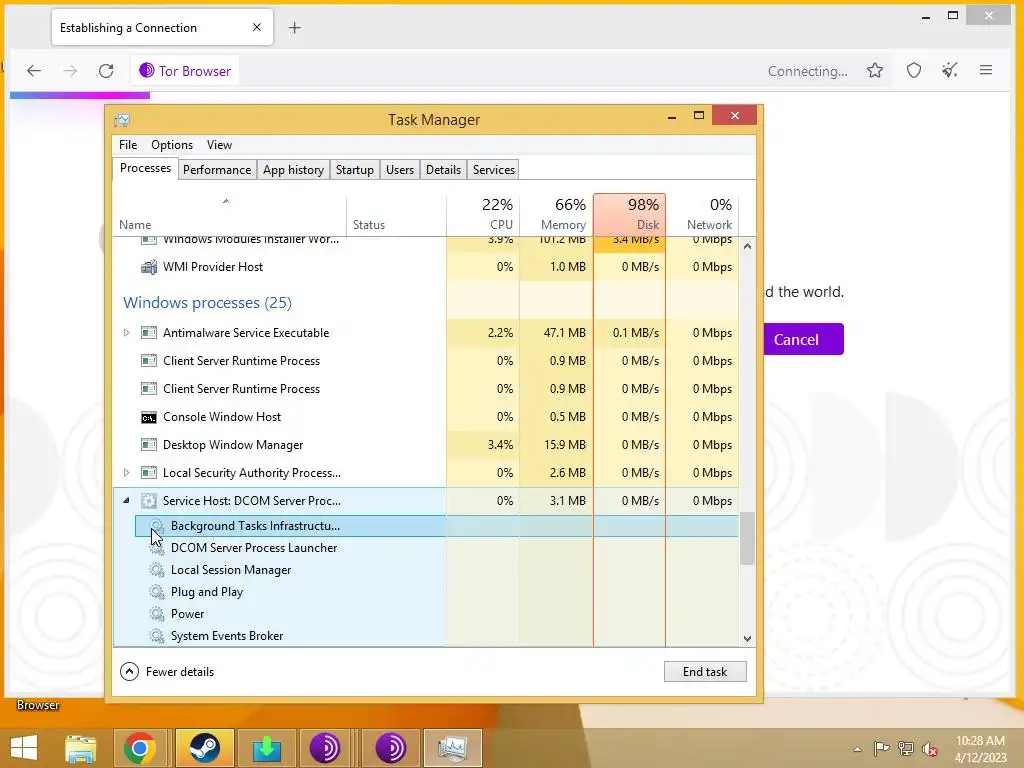Open the Options menu in Task Manager
The width and height of the screenshot is (1024, 768).
[172, 145]
